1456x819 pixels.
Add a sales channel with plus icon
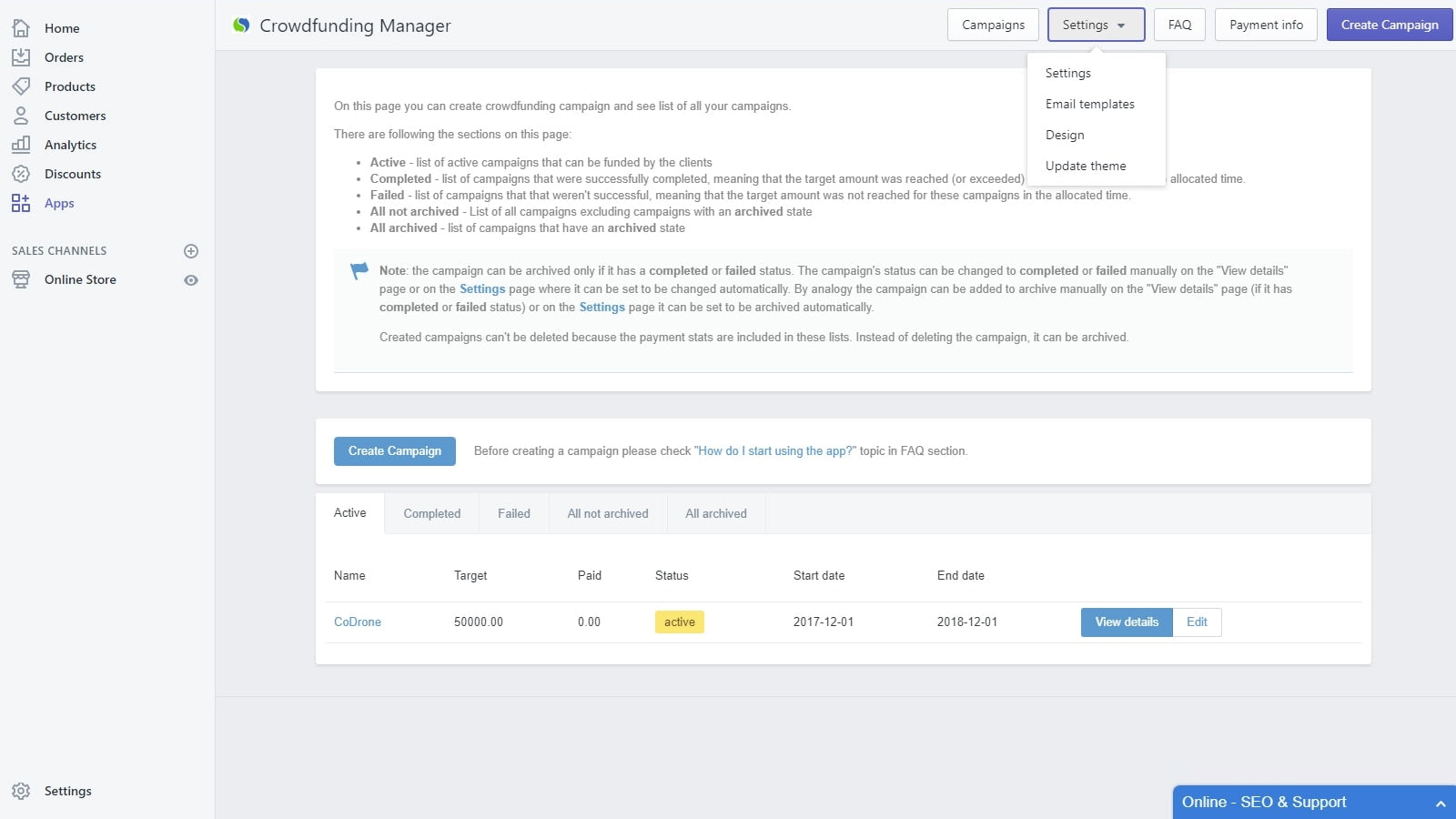click(x=191, y=251)
